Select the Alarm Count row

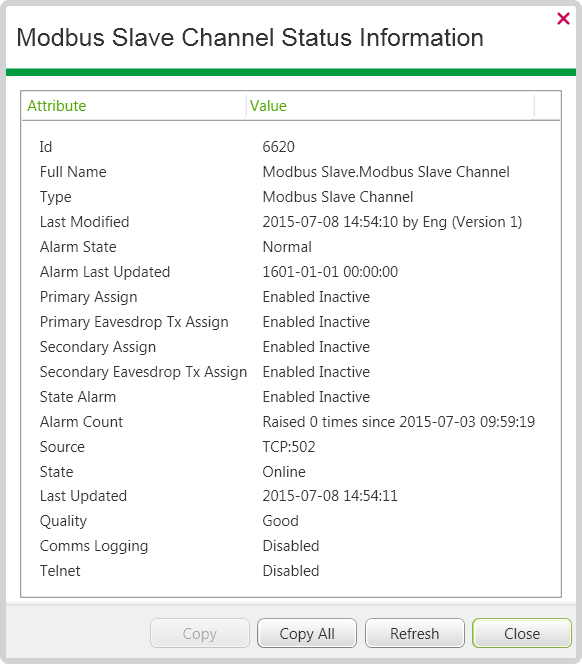tap(291, 422)
